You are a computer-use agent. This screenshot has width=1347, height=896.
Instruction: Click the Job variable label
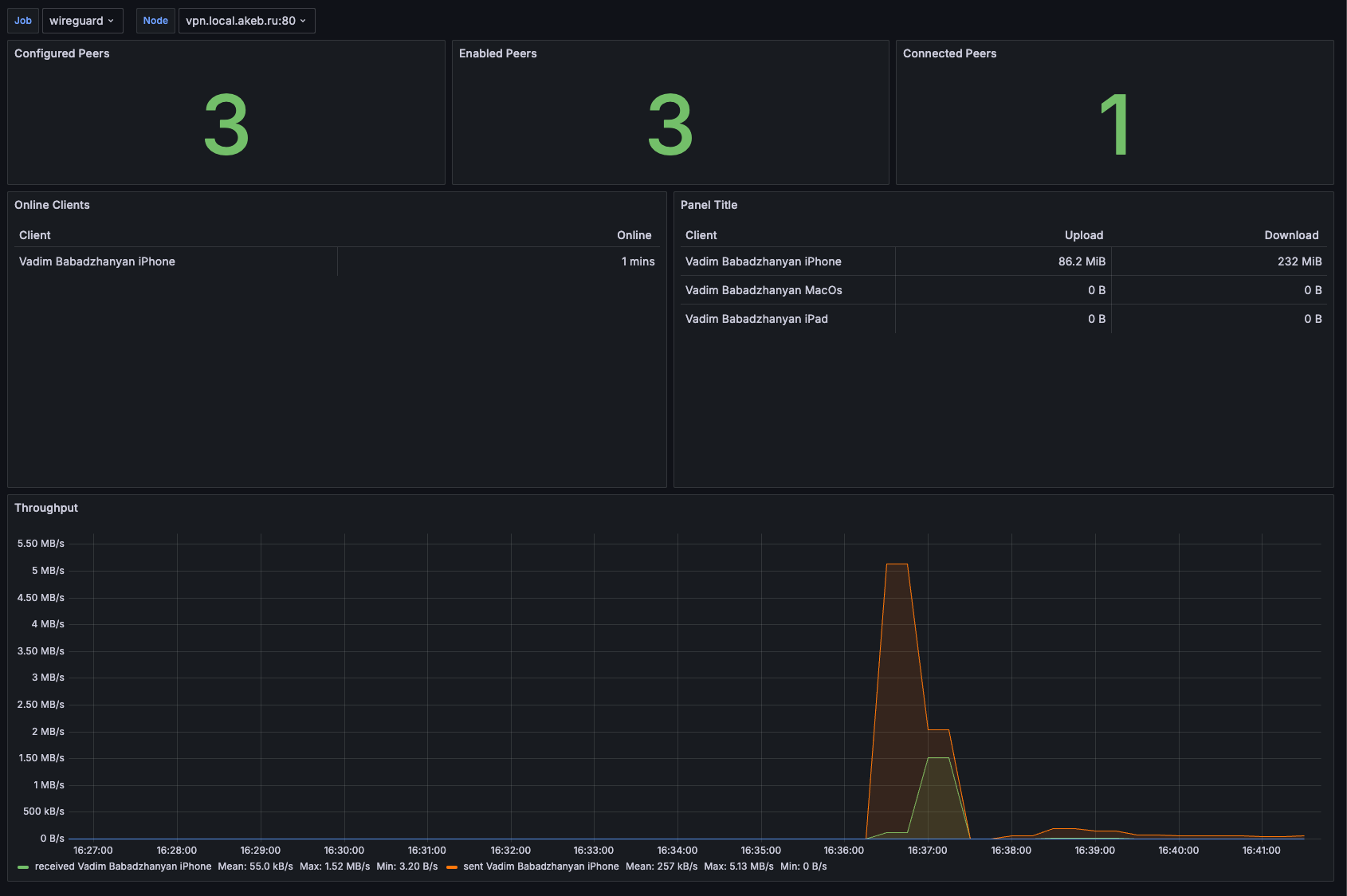pyautogui.click(x=23, y=21)
